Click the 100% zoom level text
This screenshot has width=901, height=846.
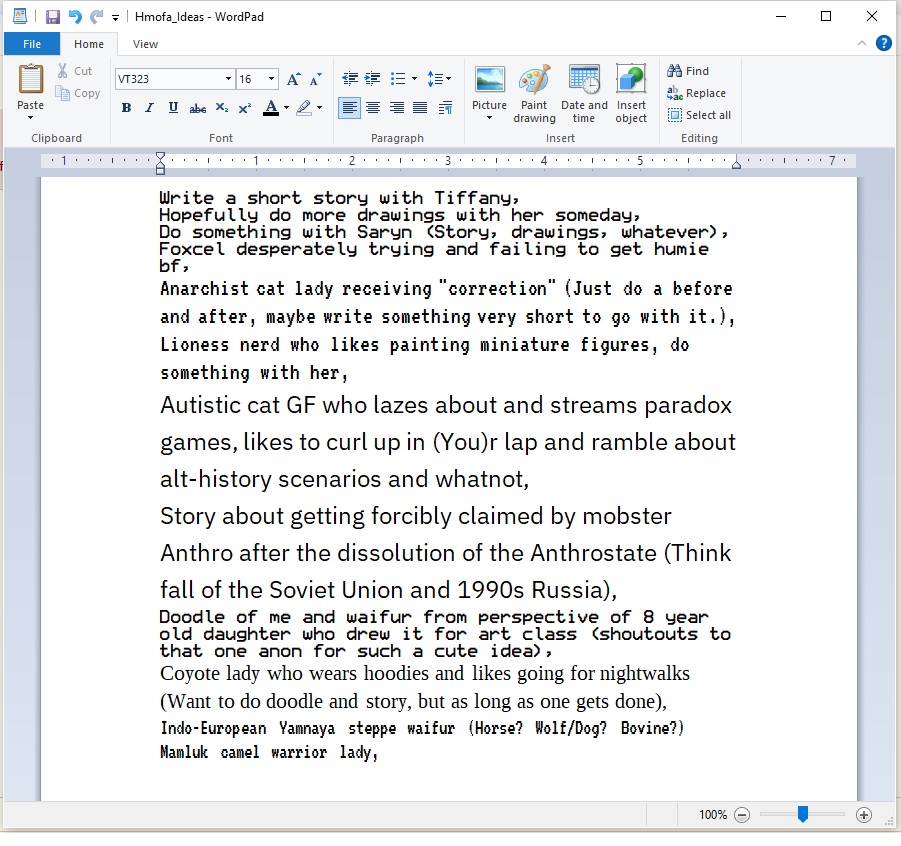(713, 814)
